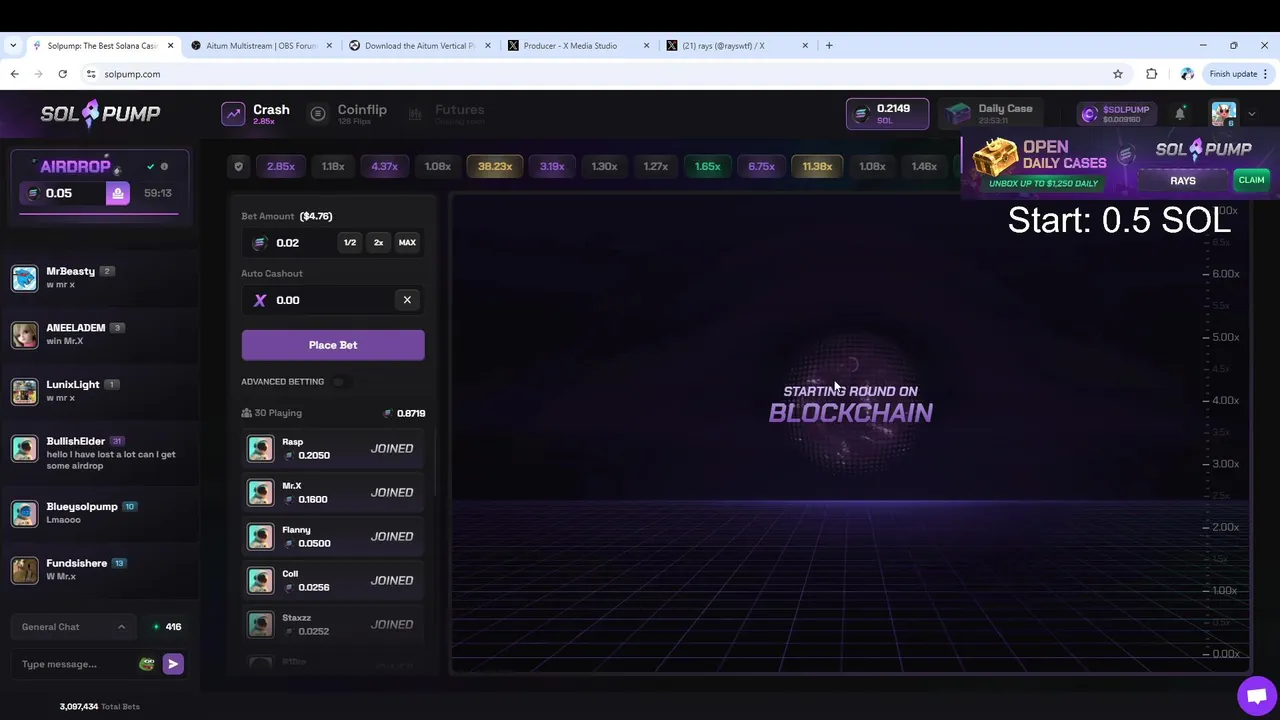Viewport: 1280px width, 720px height.
Task: Click the CLAIM button on the banner
Action: (1251, 180)
